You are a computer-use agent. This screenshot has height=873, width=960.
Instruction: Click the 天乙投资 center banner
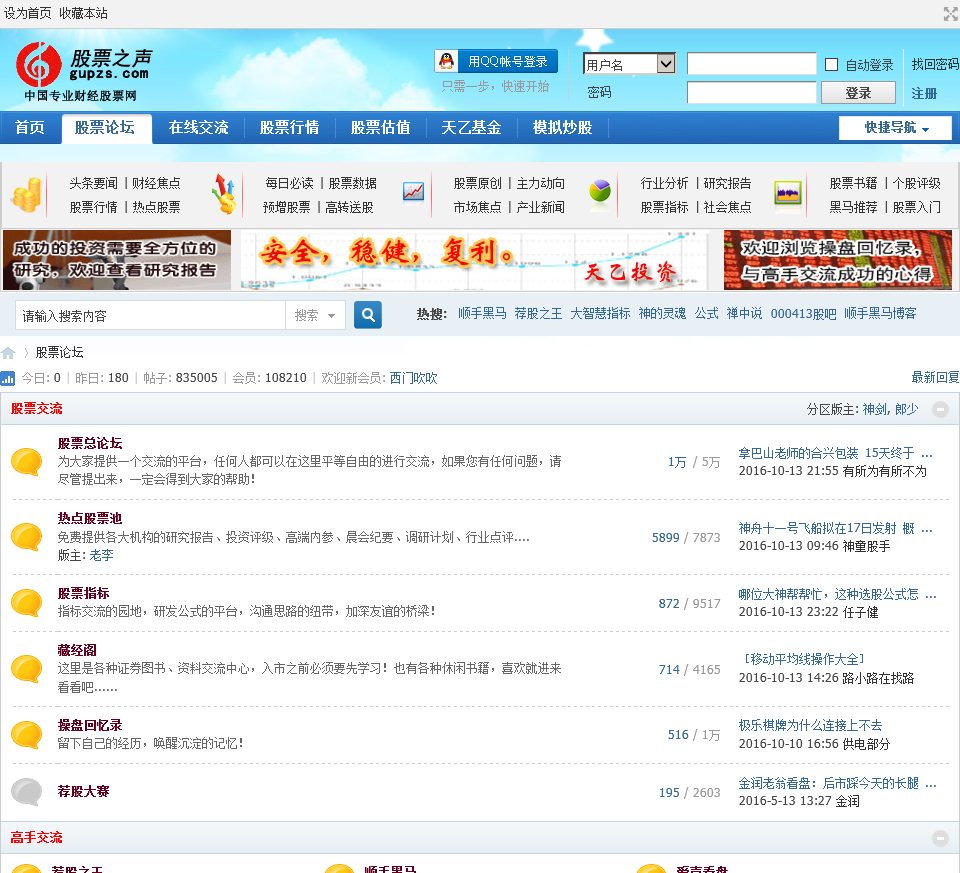tap(474, 260)
